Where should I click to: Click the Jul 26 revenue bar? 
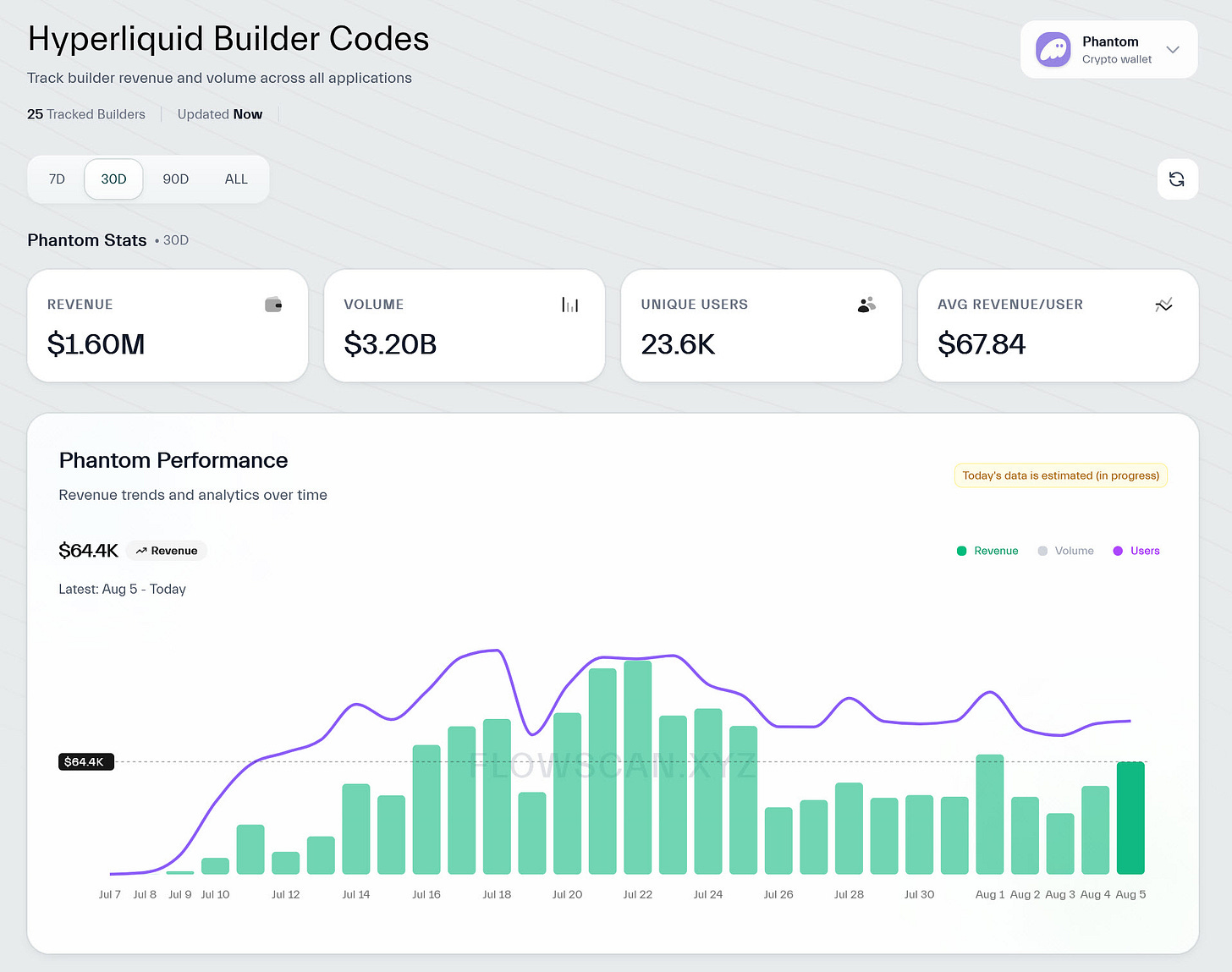pos(778,840)
